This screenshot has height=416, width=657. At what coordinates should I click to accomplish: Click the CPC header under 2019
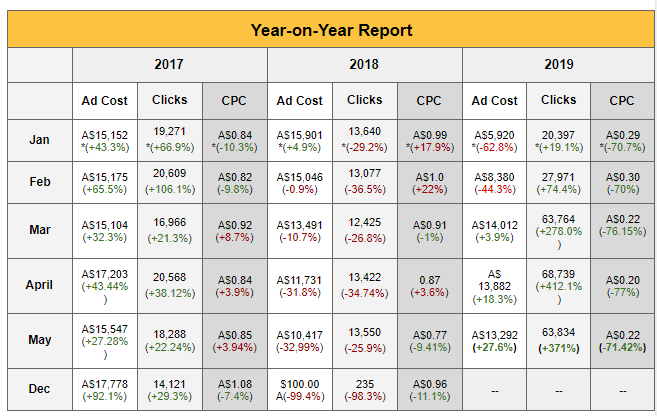click(x=622, y=101)
